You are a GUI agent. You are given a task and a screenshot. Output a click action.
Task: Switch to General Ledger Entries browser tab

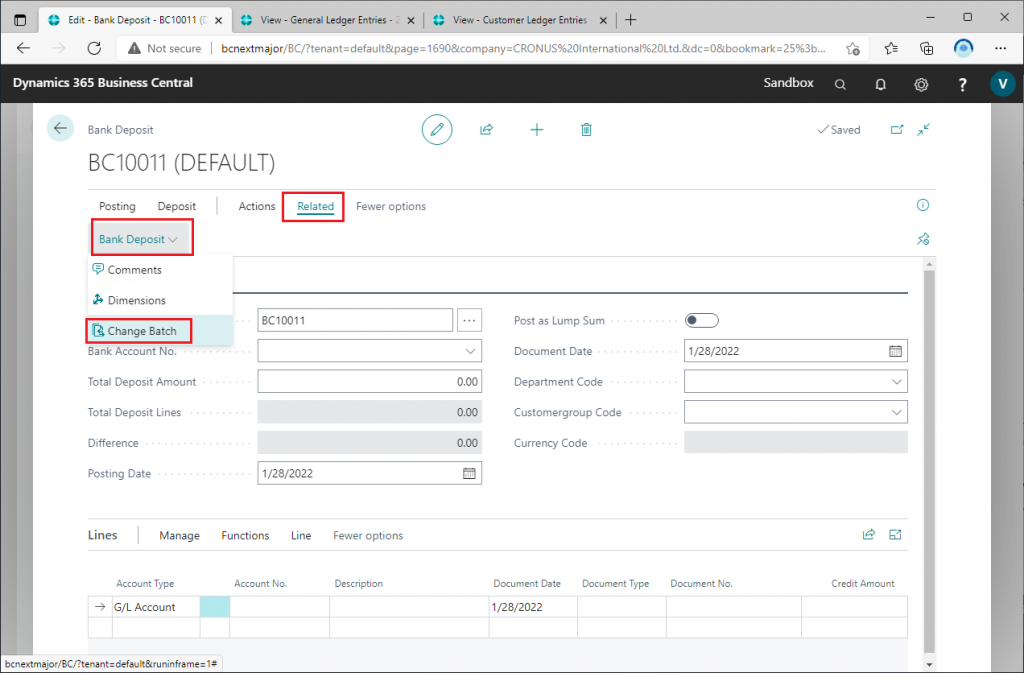327,20
